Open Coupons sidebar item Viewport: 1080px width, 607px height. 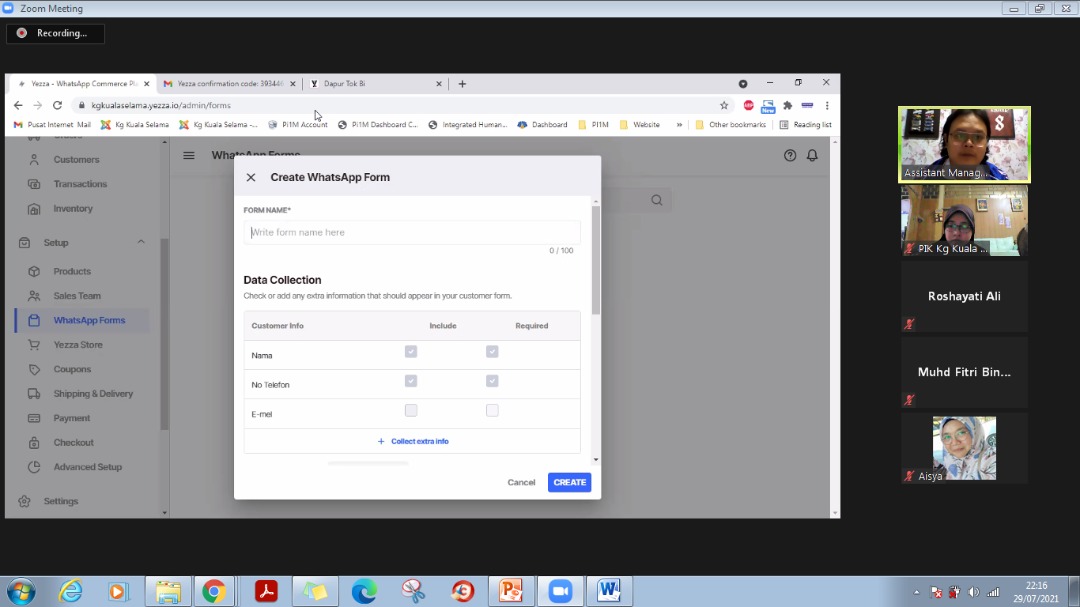[72, 369]
